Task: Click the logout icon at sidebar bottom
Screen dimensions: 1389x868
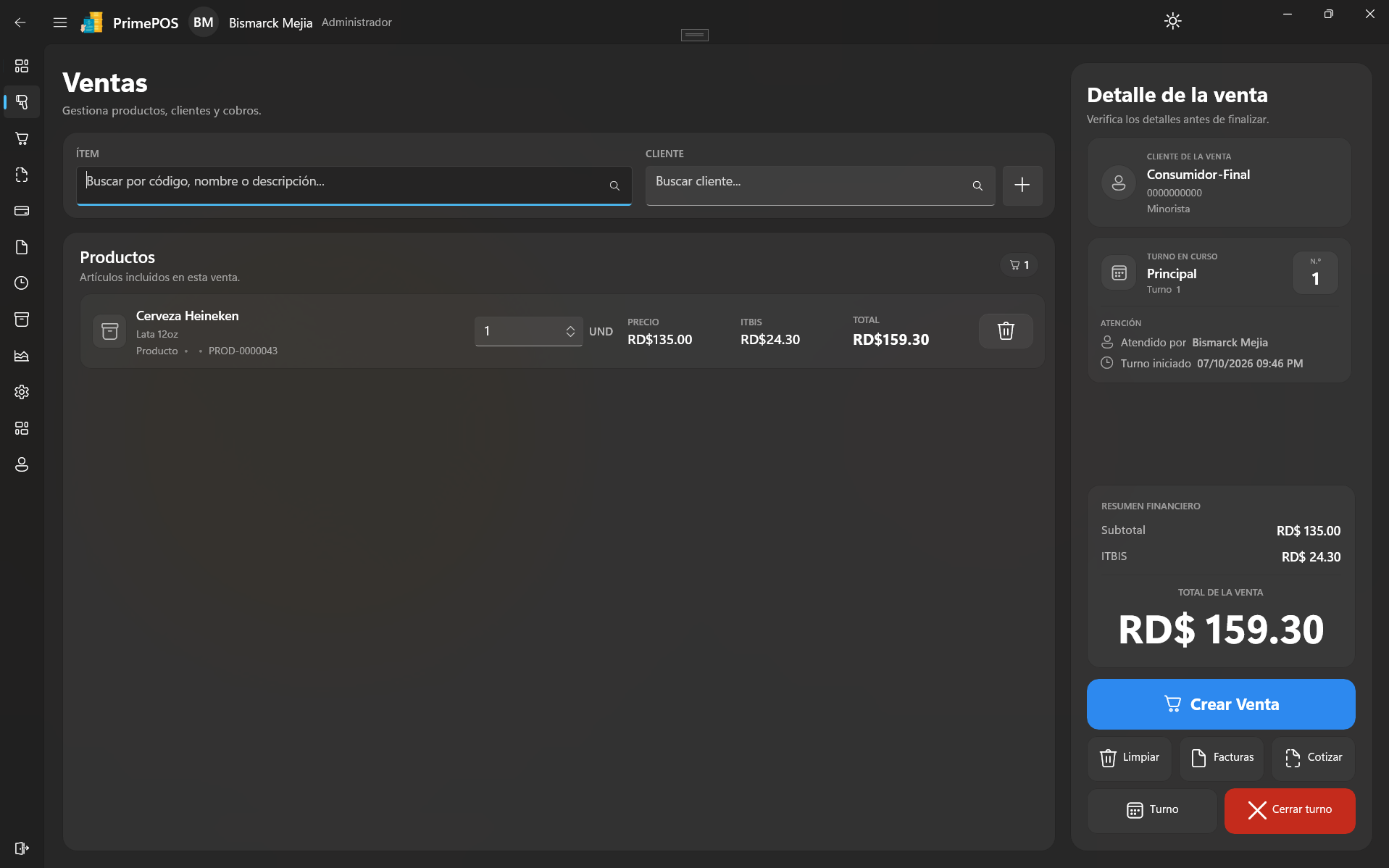Action: pos(22,848)
